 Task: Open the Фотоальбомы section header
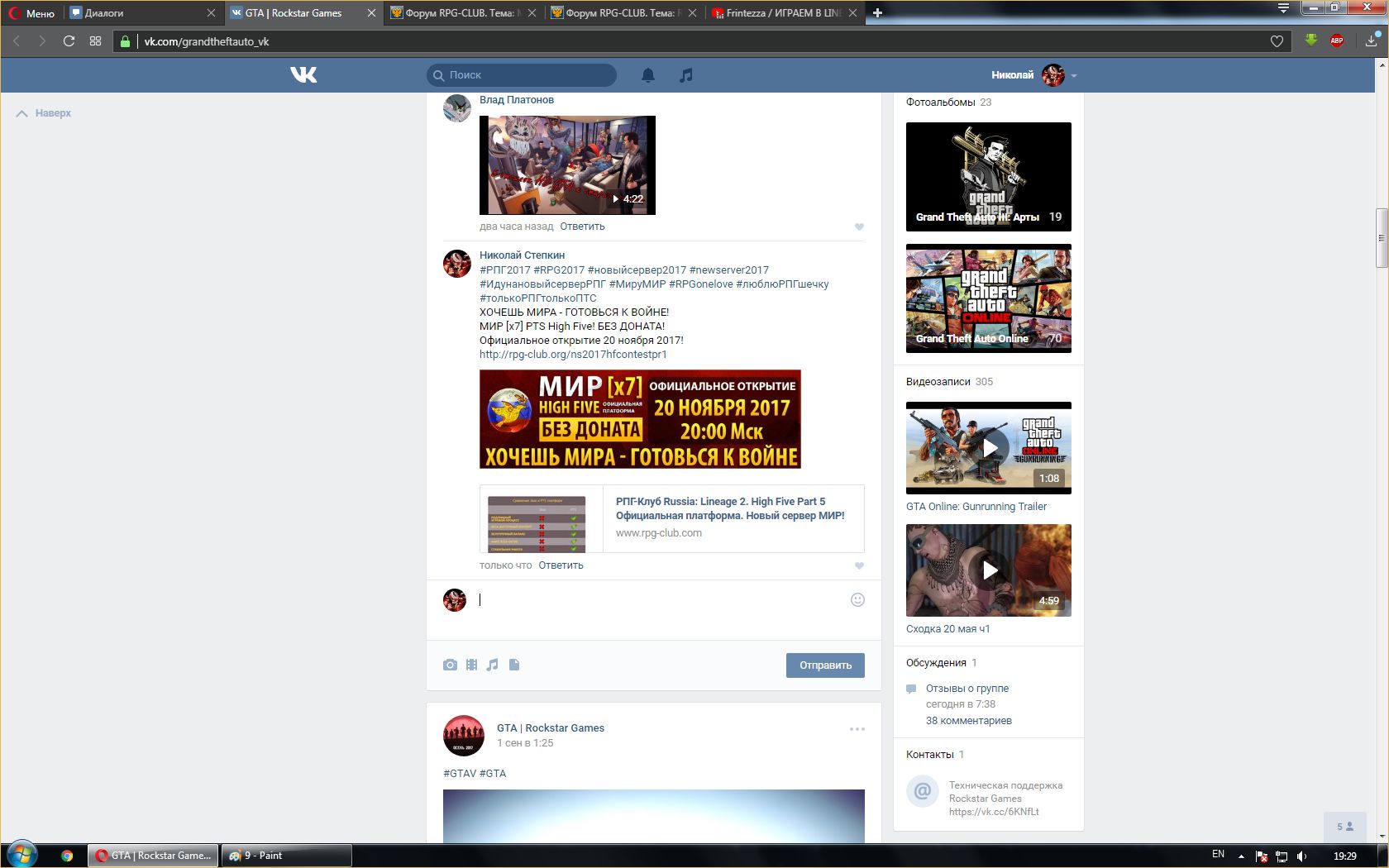click(940, 103)
